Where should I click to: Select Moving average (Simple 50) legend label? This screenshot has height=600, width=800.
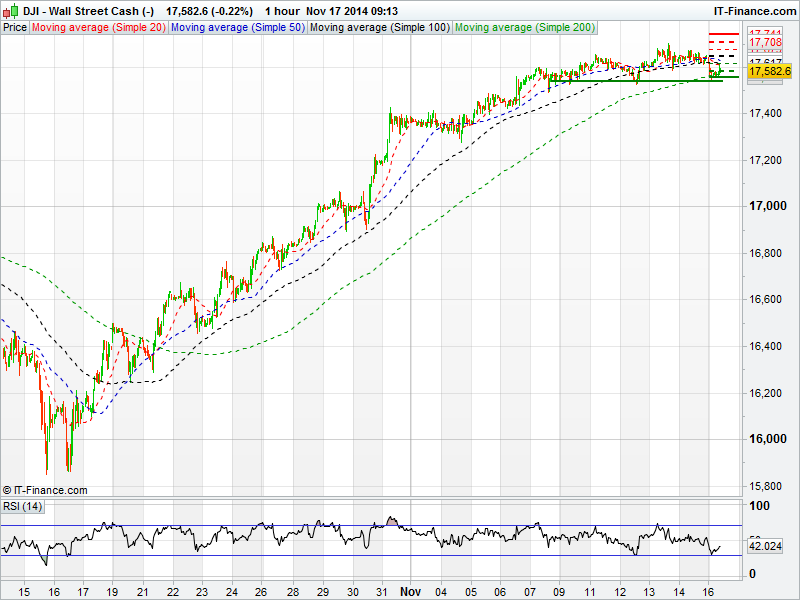coord(238,27)
